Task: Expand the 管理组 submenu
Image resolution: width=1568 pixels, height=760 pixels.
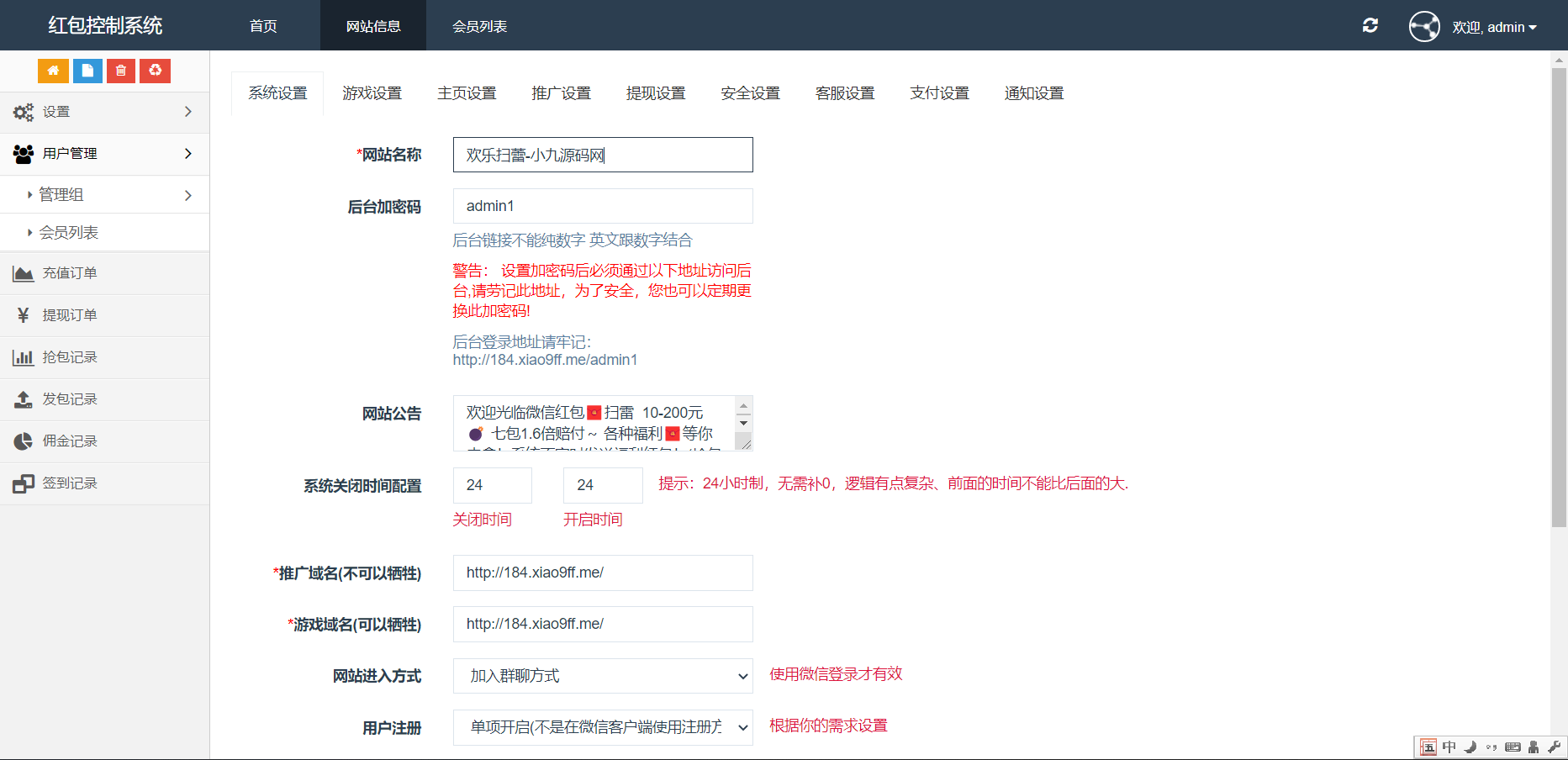Action: pos(104,195)
